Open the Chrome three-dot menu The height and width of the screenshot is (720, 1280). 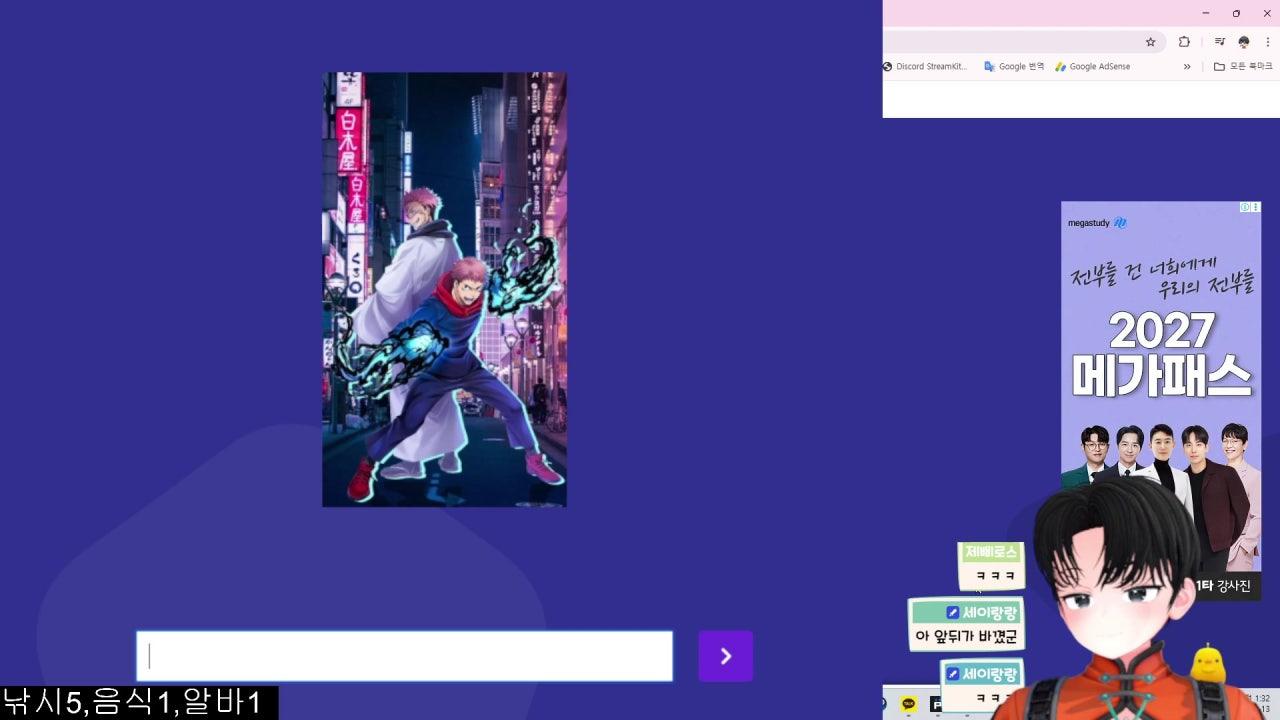point(1267,42)
